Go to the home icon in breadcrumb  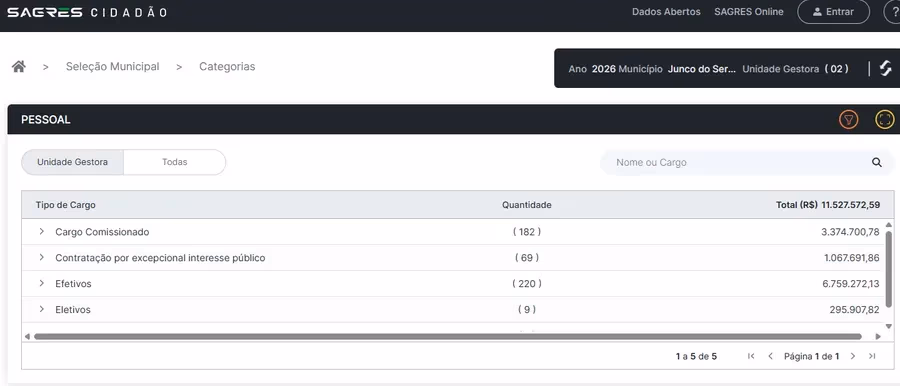(19, 67)
